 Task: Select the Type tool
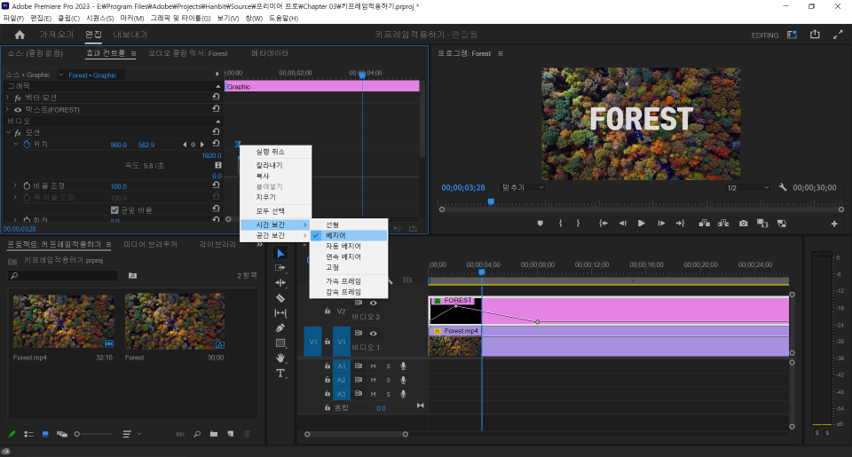click(x=280, y=373)
